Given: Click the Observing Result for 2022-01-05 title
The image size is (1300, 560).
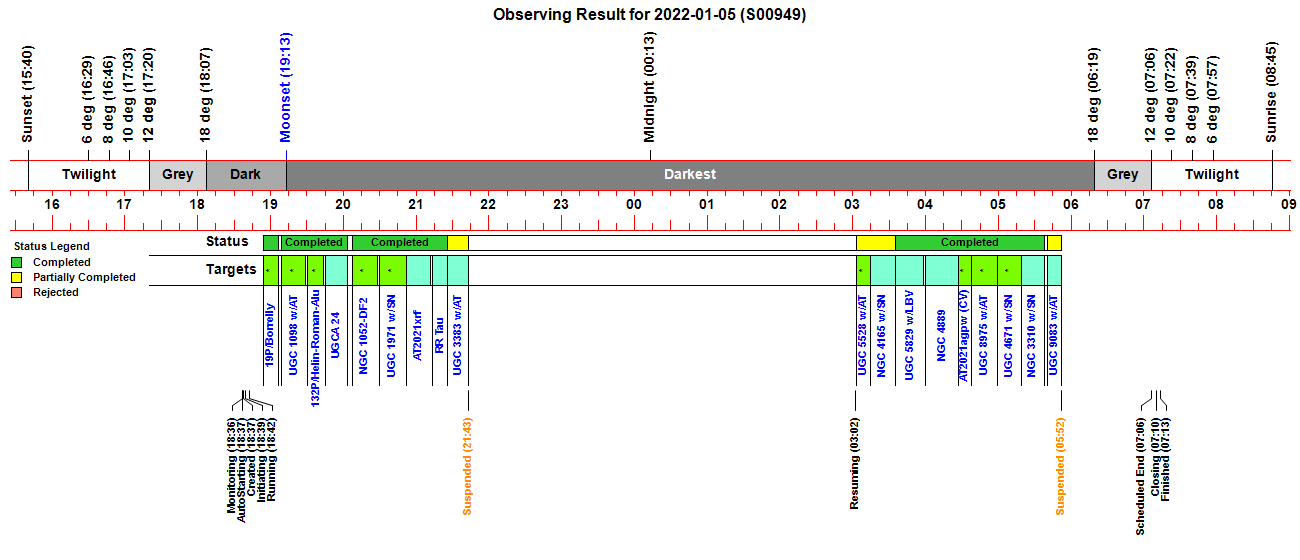Looking at the screenshot, I should [x=649, y=14].
